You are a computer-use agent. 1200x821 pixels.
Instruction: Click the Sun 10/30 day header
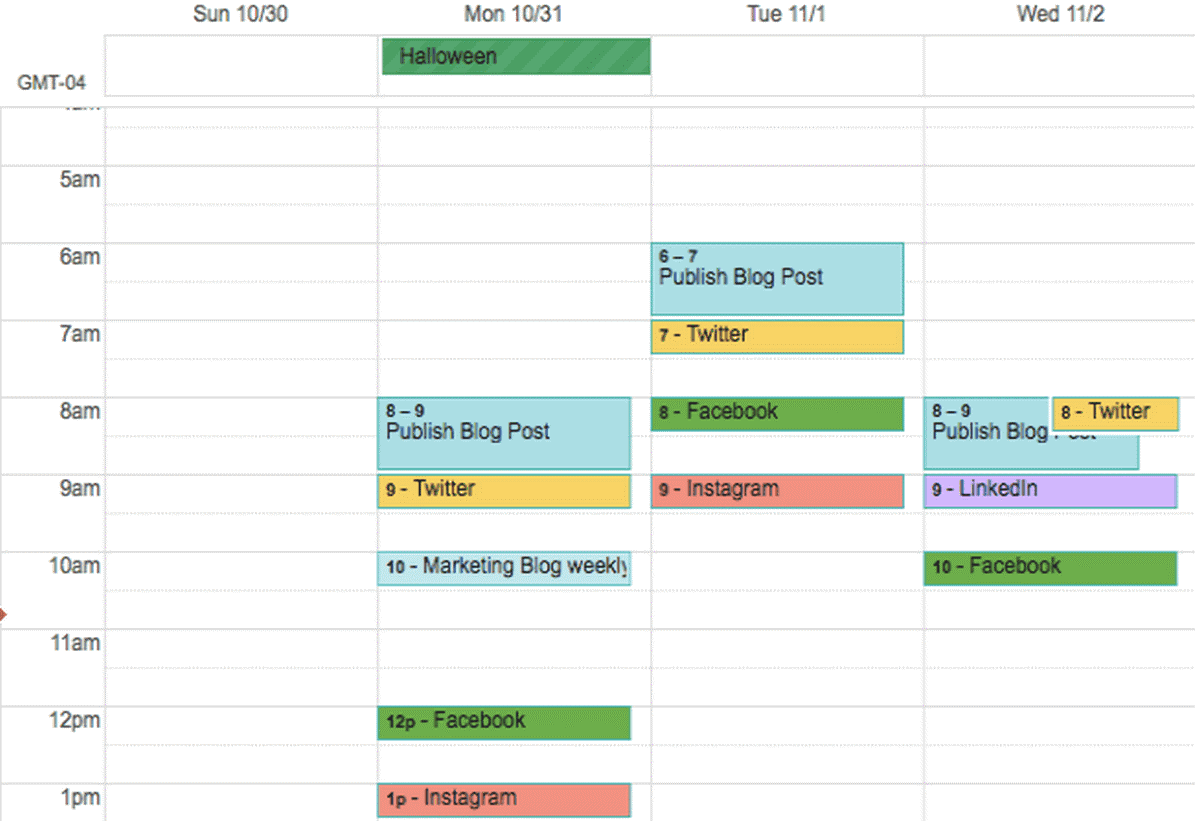[240, 14]
